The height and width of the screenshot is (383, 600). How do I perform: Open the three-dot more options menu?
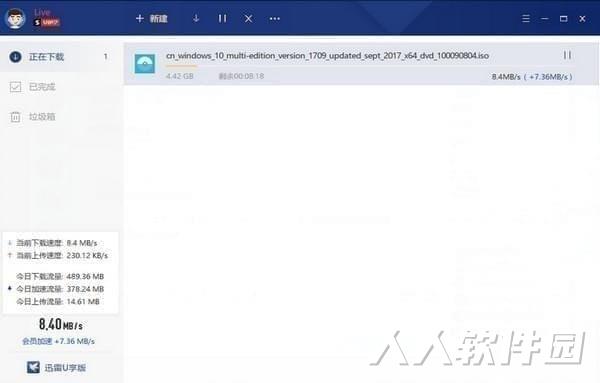pyautogui.click(x=275, y=18)
